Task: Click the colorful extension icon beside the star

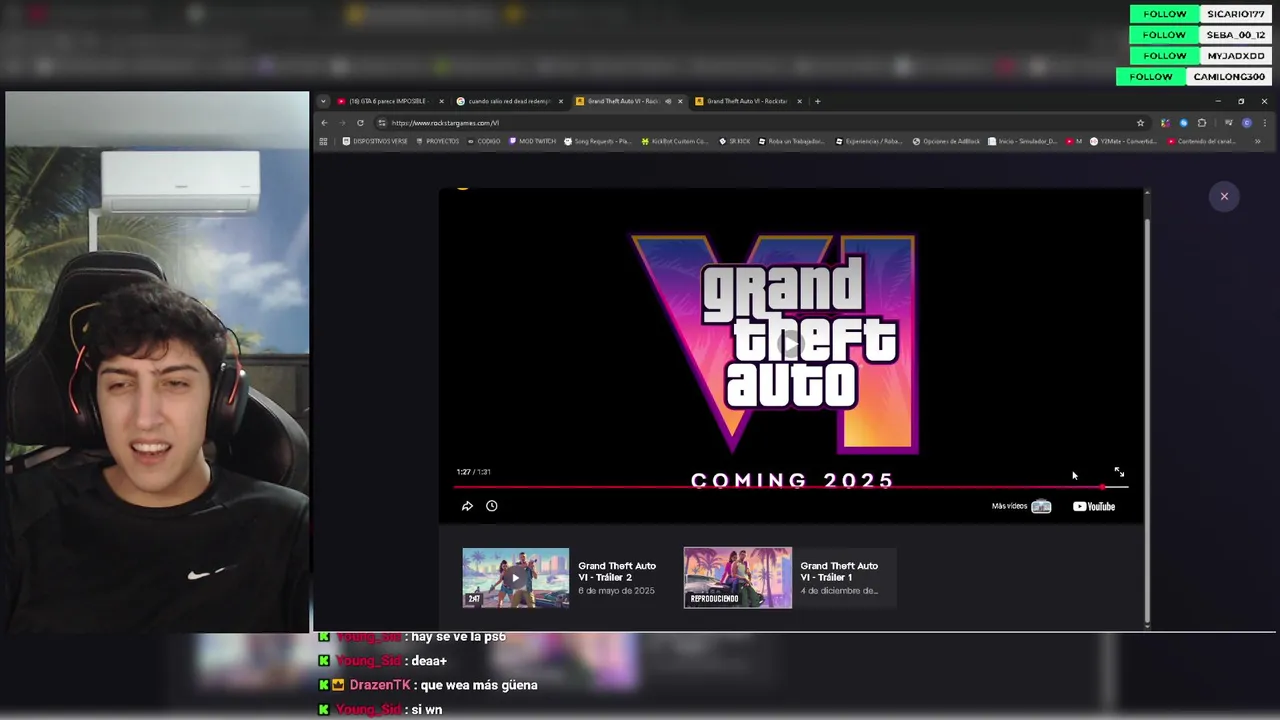Action: click(x=1165, y=123)
